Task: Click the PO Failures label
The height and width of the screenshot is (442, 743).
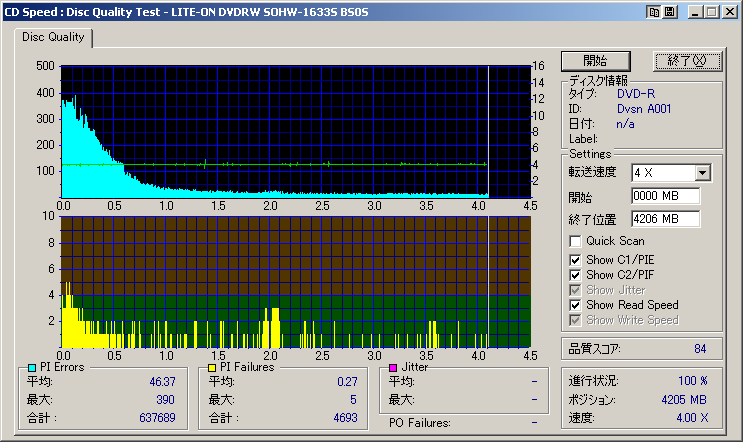Action: pos(419,423)
